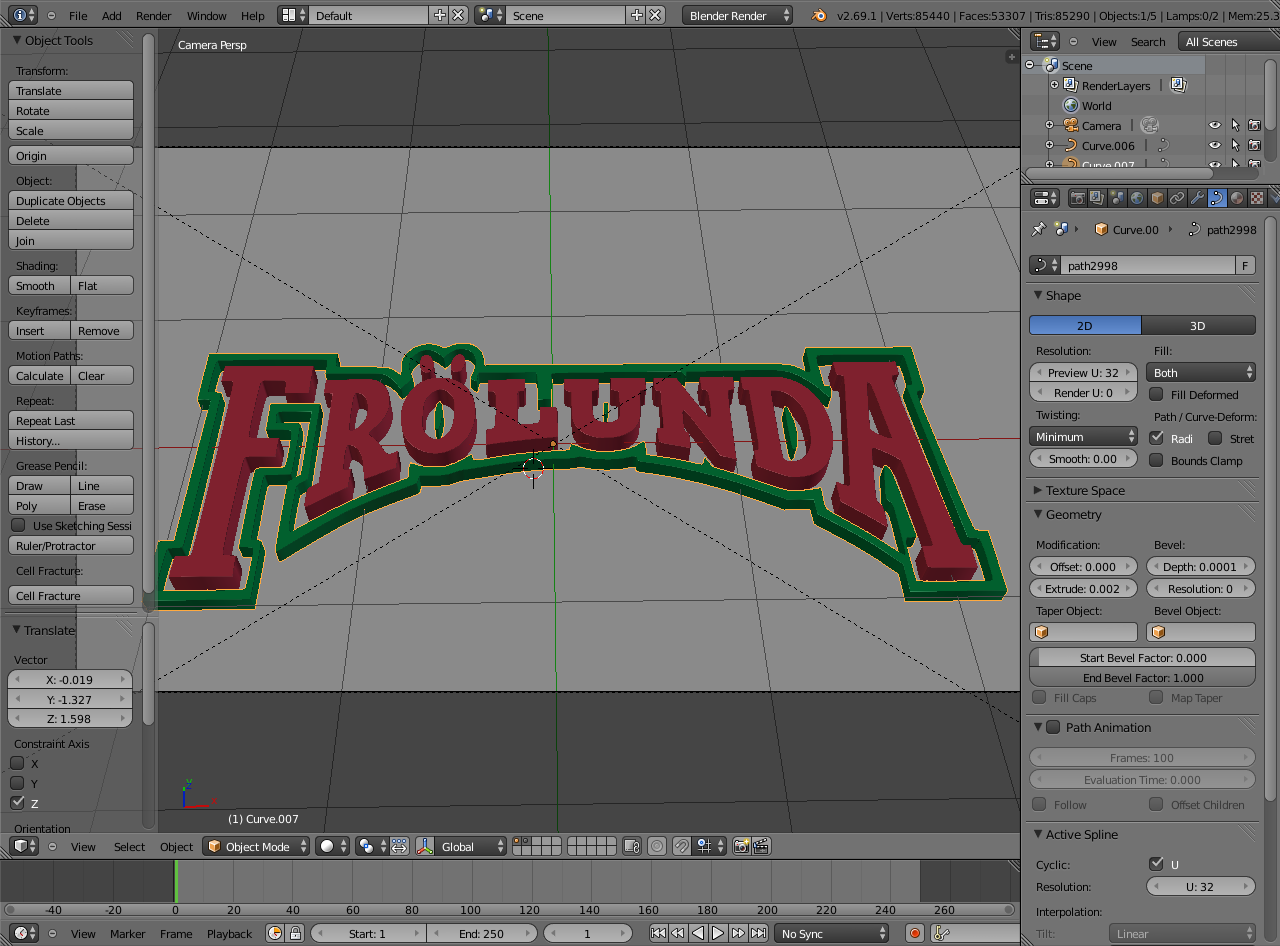Open the Scene properties tab icon
1280x946 pixels.
point(1117,198)
